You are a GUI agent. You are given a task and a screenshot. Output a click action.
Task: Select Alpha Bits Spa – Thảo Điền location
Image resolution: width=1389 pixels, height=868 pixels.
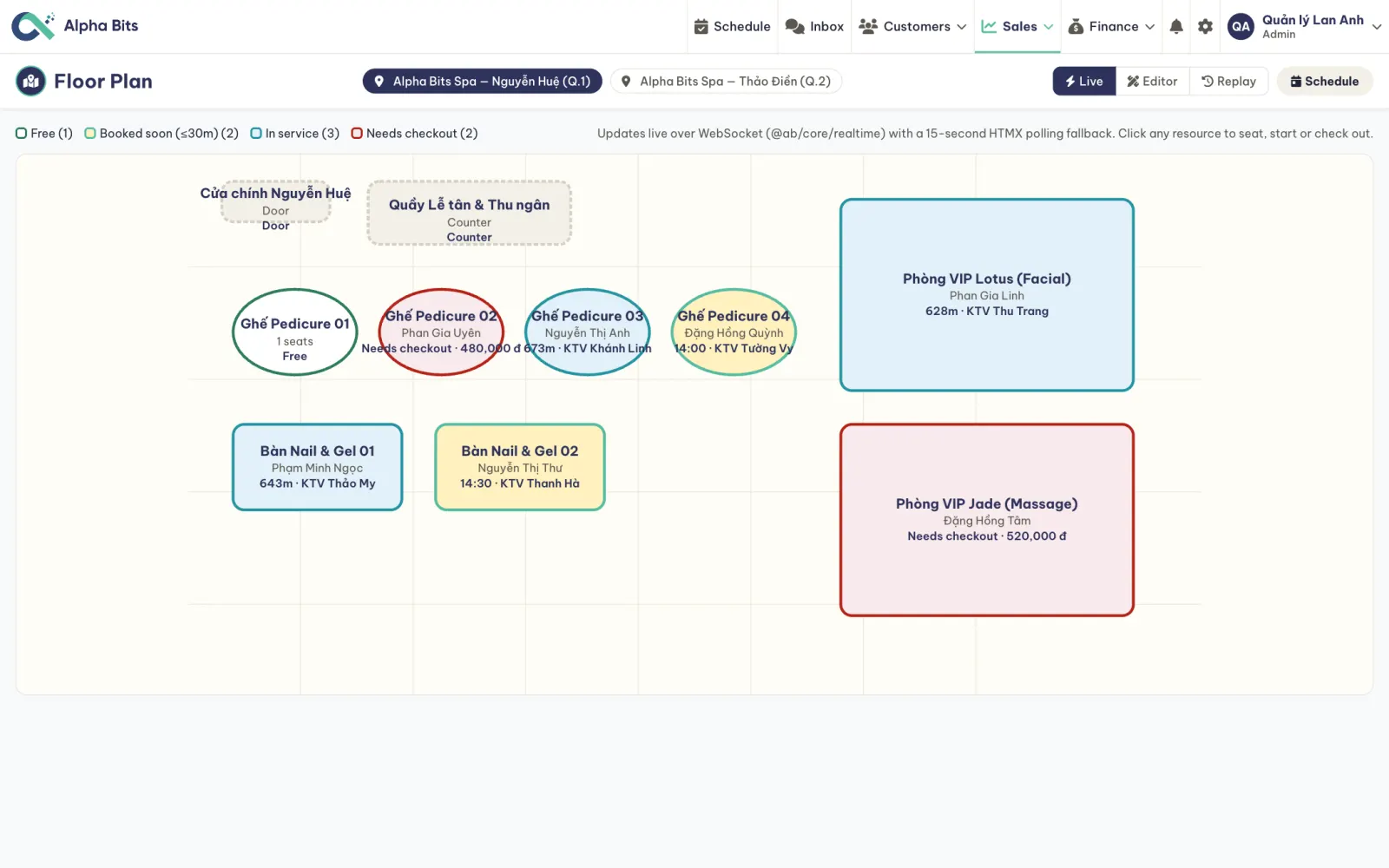(x=727, y=82)
